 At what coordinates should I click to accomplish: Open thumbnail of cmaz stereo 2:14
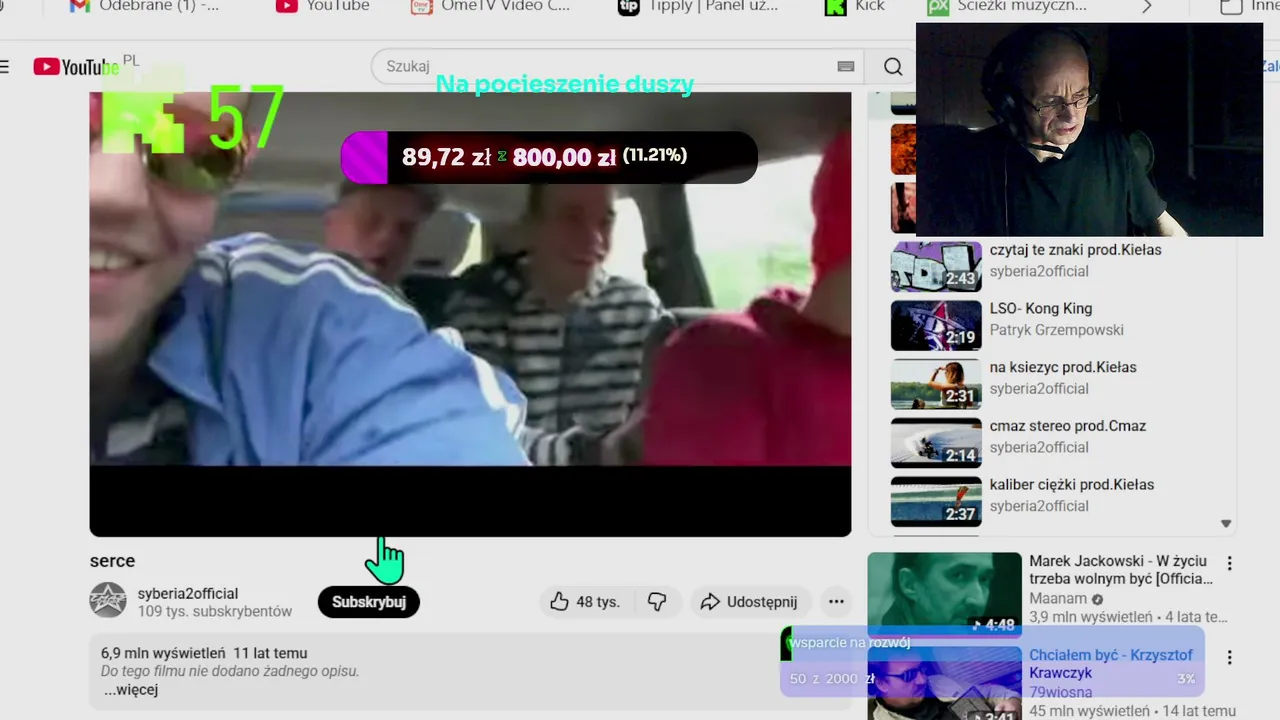(x=936, y=443)
